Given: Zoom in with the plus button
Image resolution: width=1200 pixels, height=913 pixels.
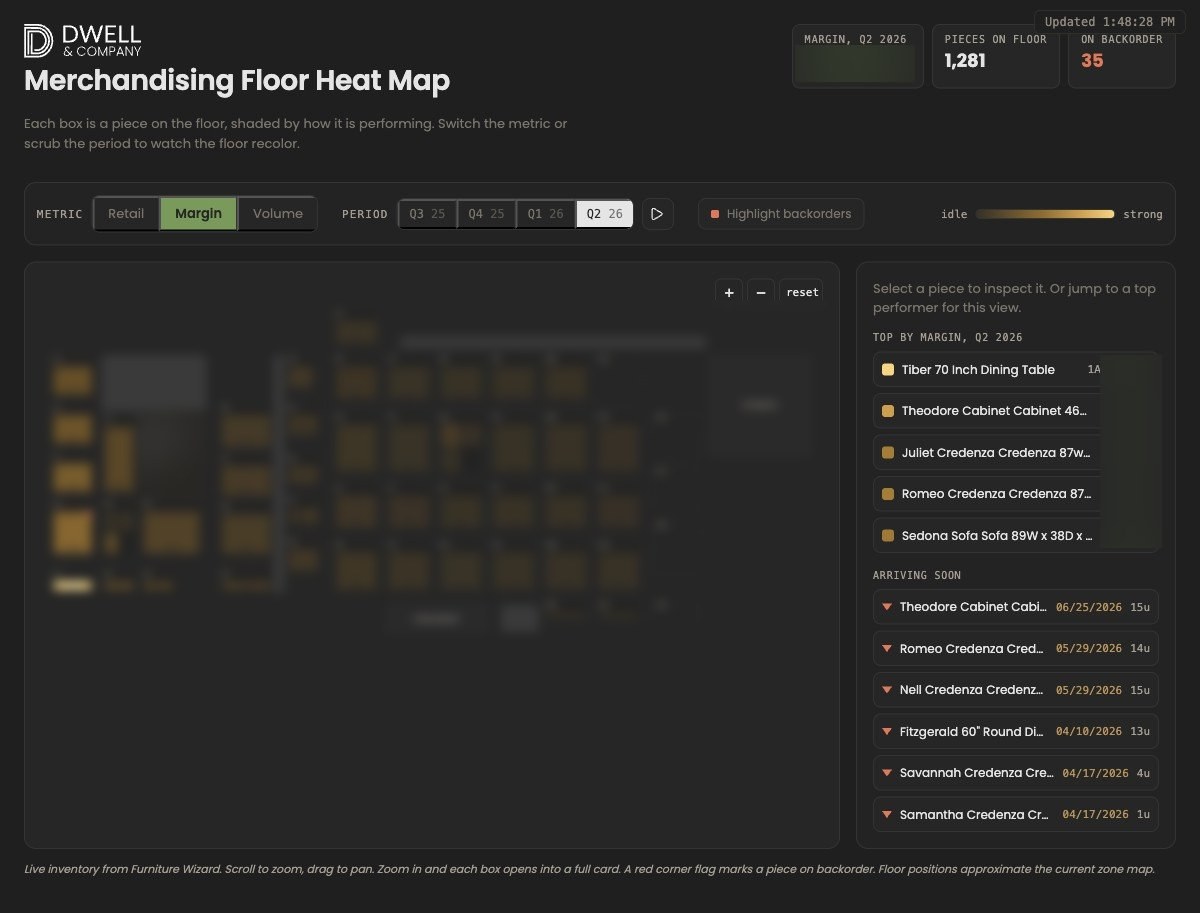Looking at the screenshot, I should 729,292.
